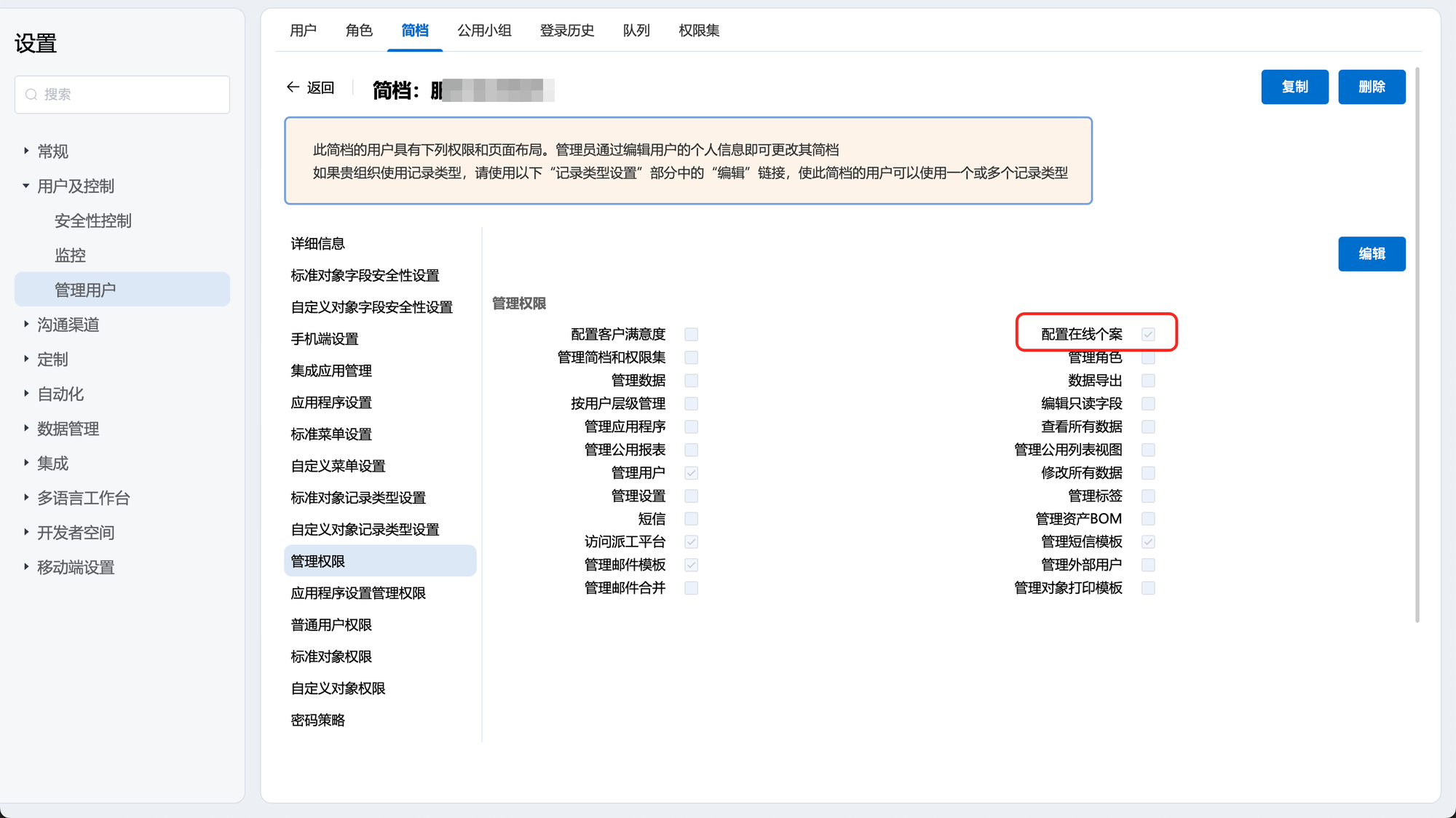
Task: Expand the 沟通渠道 section arrow
Action: 26,325
